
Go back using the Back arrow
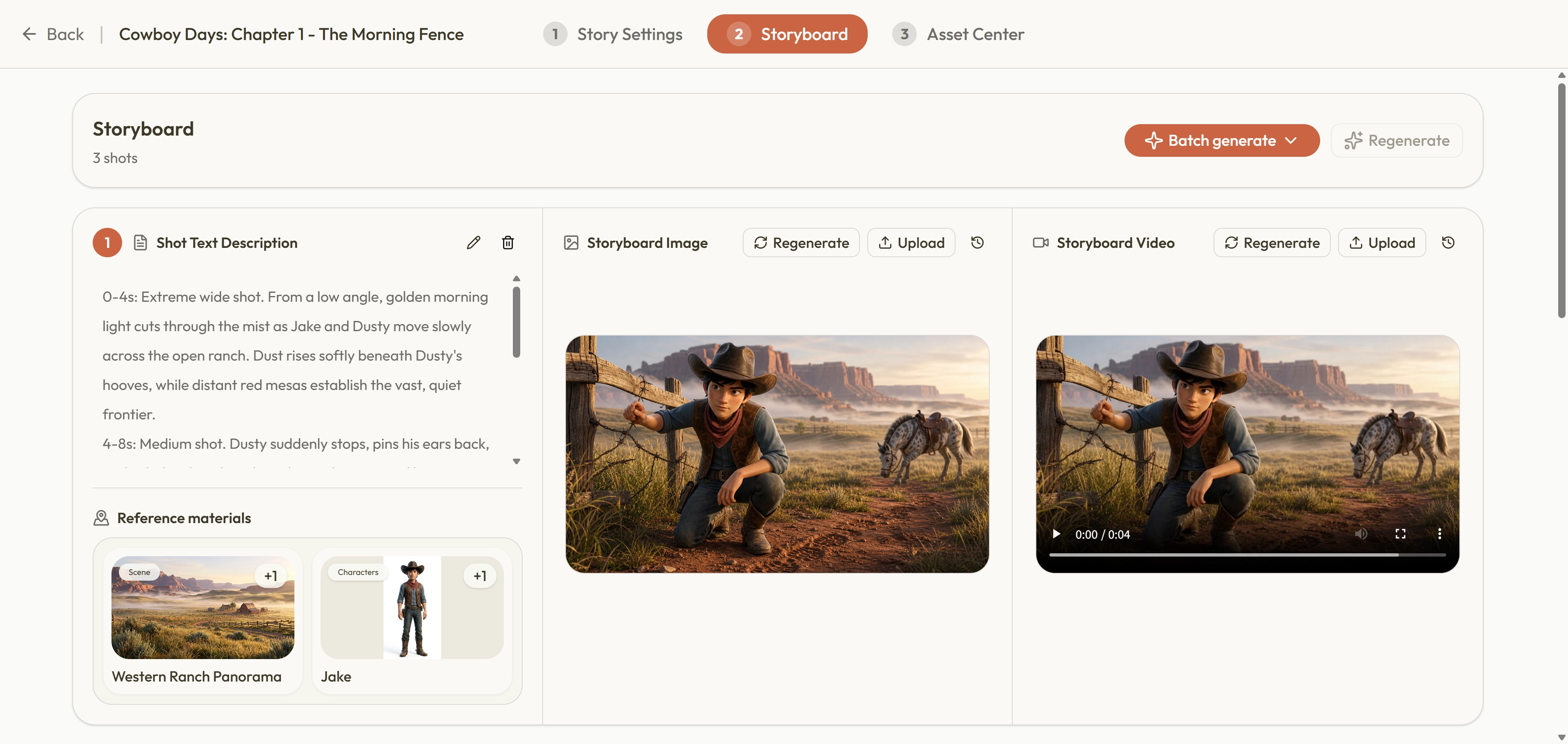53,34
